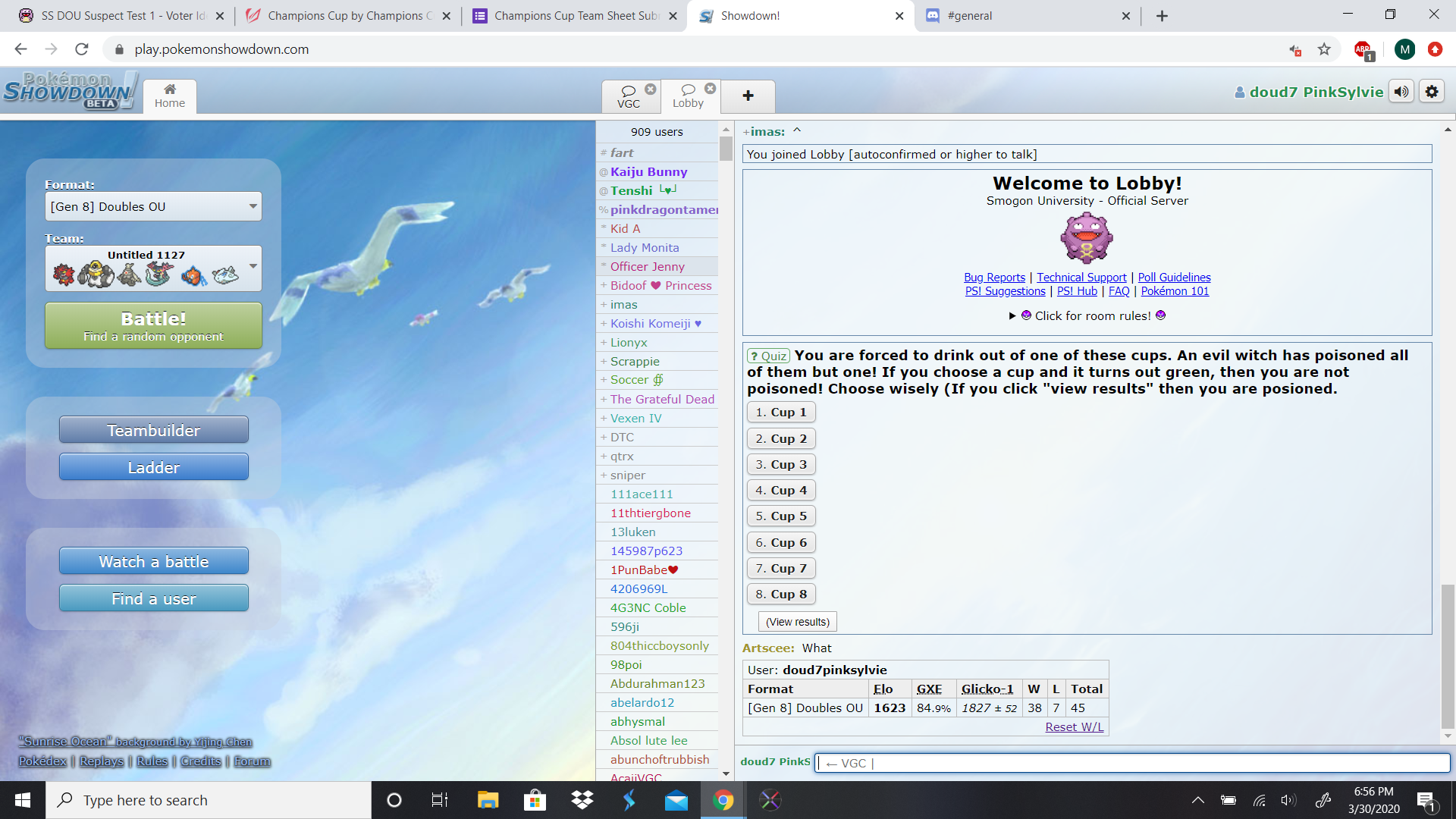Switch to the VGC room tab

point(628,97)
